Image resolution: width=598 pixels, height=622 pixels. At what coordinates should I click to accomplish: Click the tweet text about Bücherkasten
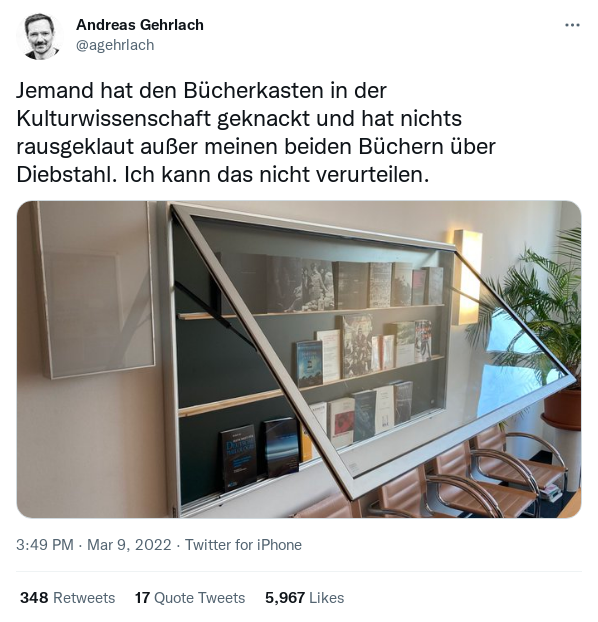click(256, 132)
